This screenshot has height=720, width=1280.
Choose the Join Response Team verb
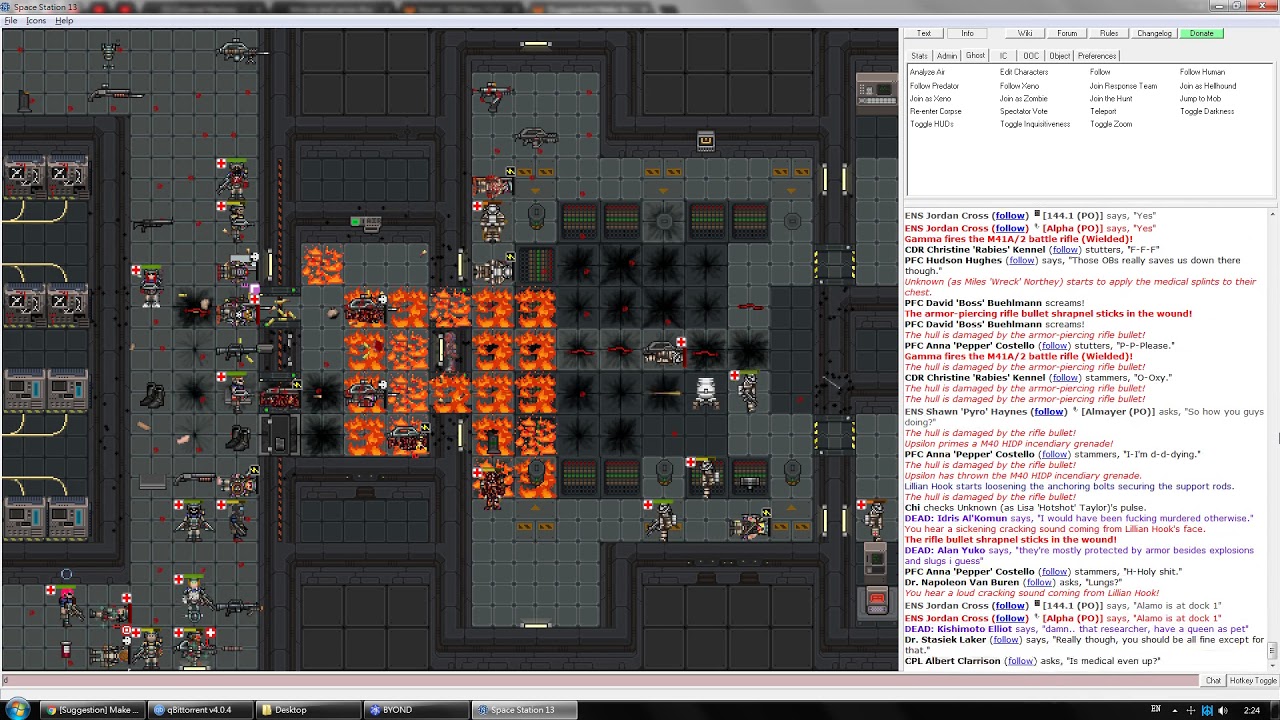pos(1123,86)
